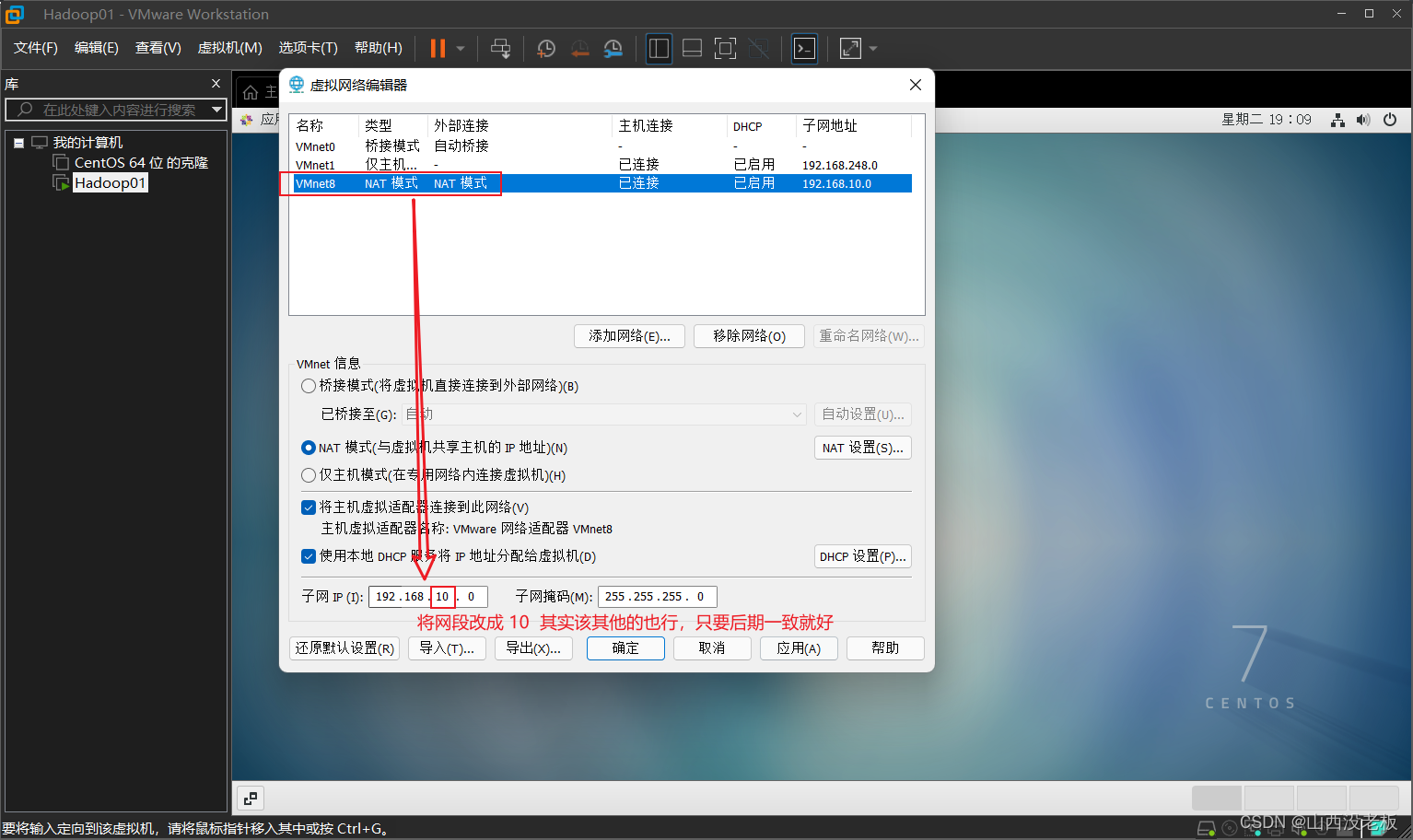
Task: Take a snapshot of the virtual machine
Action: (x=546, y=49)
